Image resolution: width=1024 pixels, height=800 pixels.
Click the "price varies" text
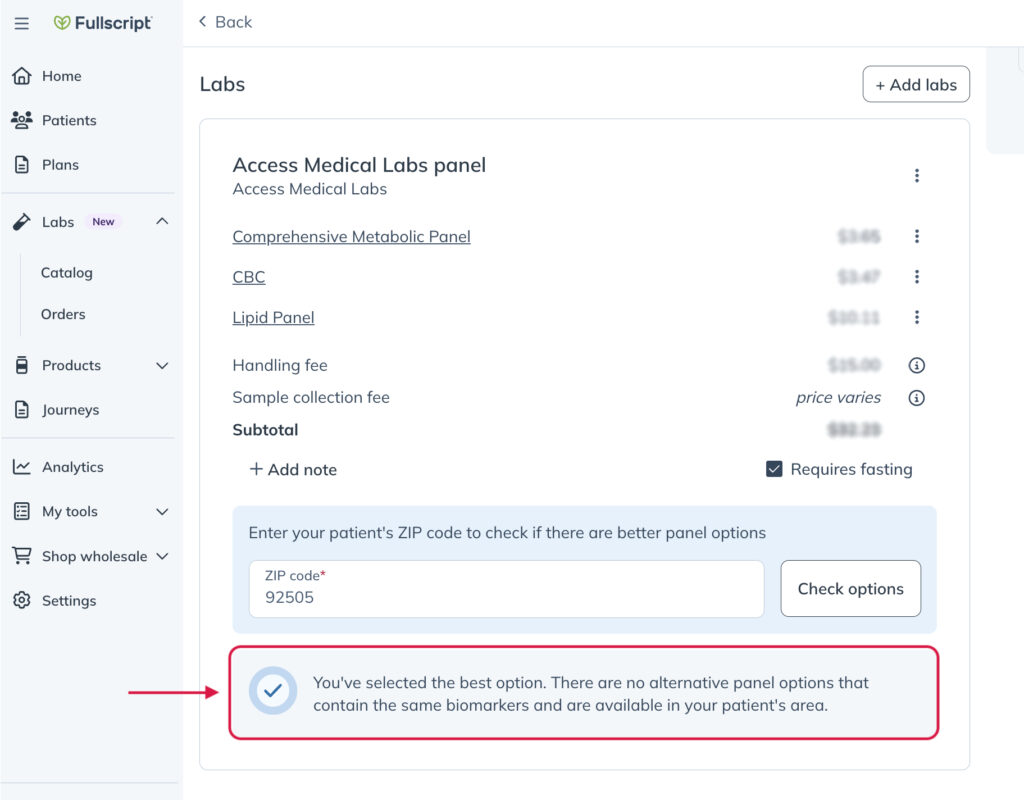[x=838, y=398]
